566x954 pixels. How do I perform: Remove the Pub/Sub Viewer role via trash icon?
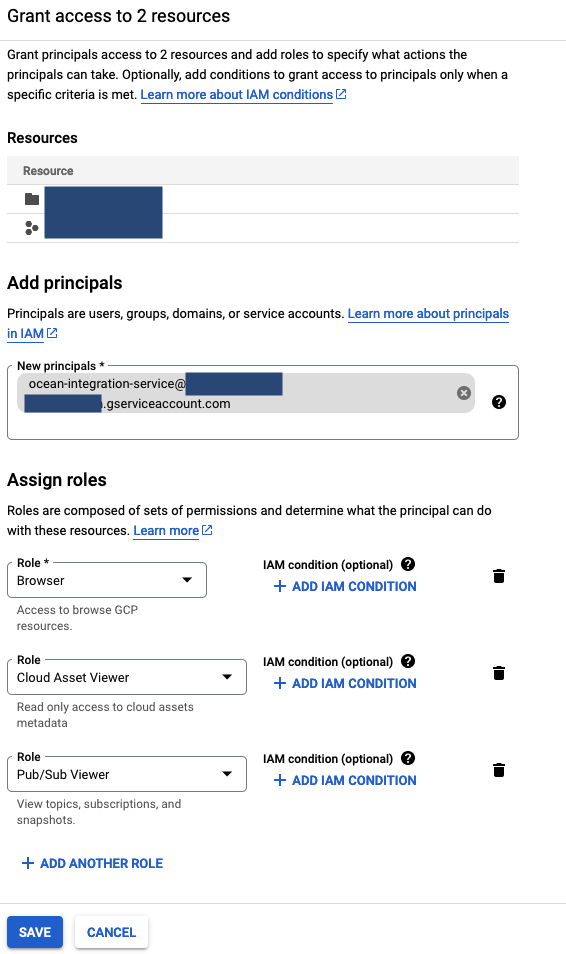tap(498, 770)
